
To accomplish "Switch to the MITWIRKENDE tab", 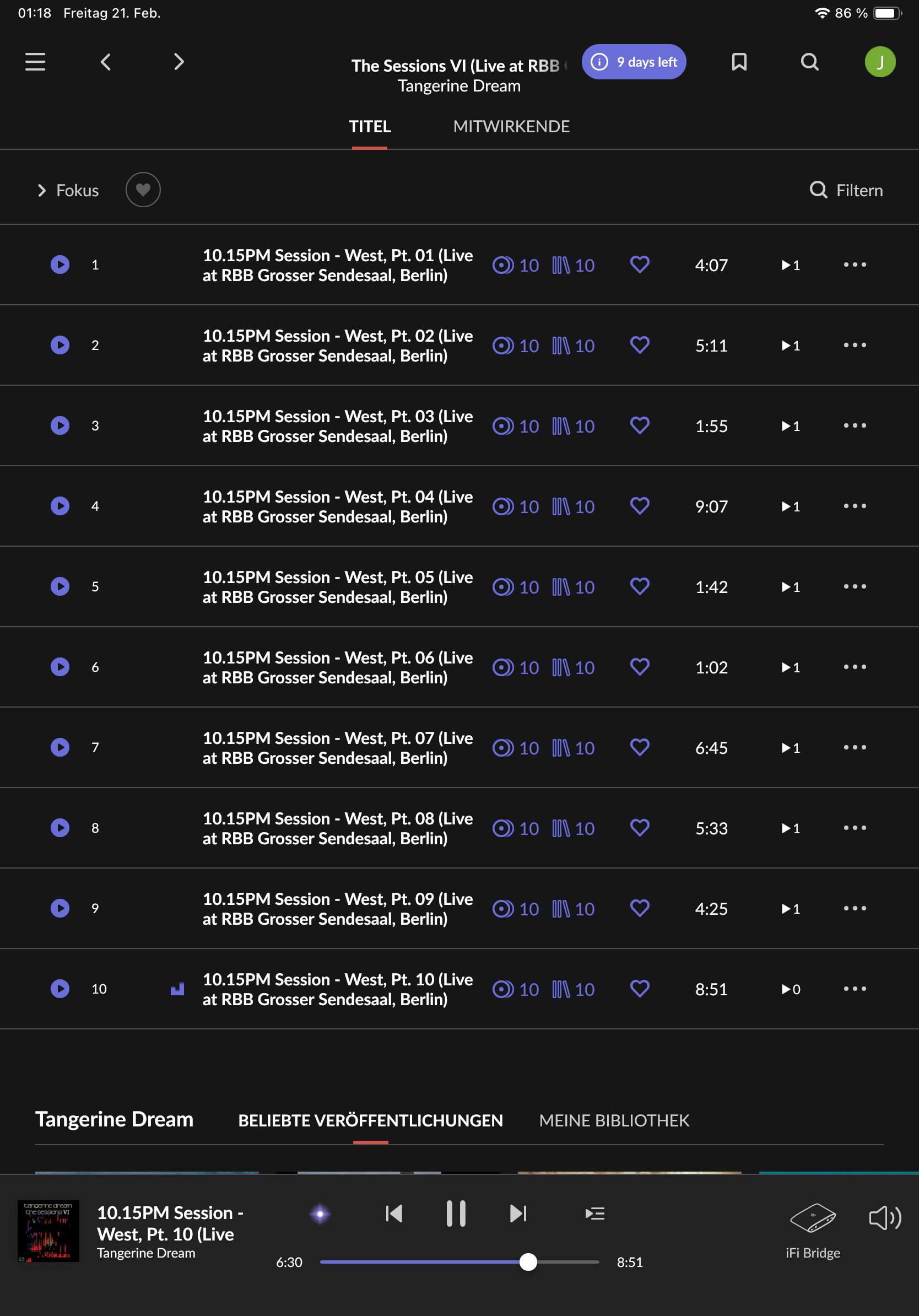I will [x=511, y=126].
